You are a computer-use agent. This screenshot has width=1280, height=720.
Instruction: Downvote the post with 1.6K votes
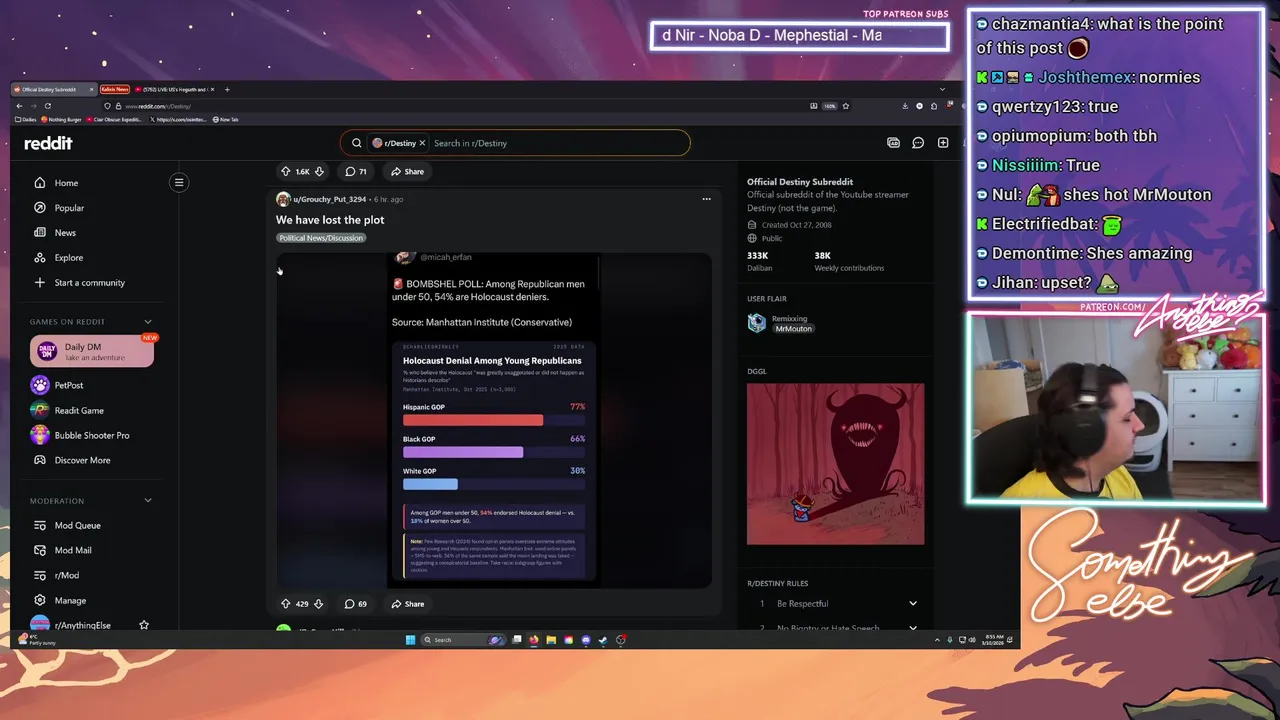(319, 172)
